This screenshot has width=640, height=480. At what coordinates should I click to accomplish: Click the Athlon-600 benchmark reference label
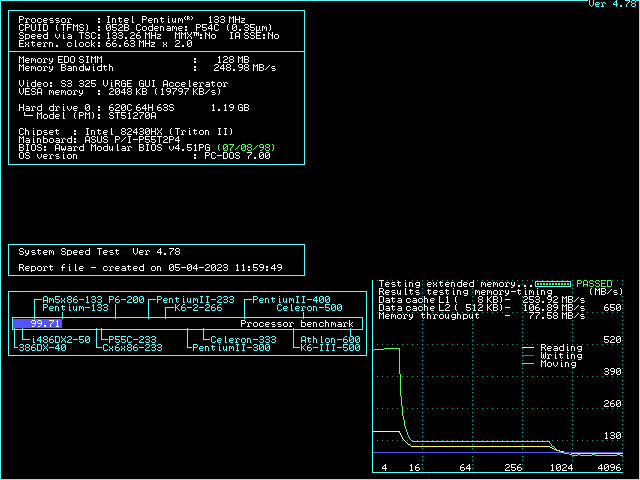331,340
